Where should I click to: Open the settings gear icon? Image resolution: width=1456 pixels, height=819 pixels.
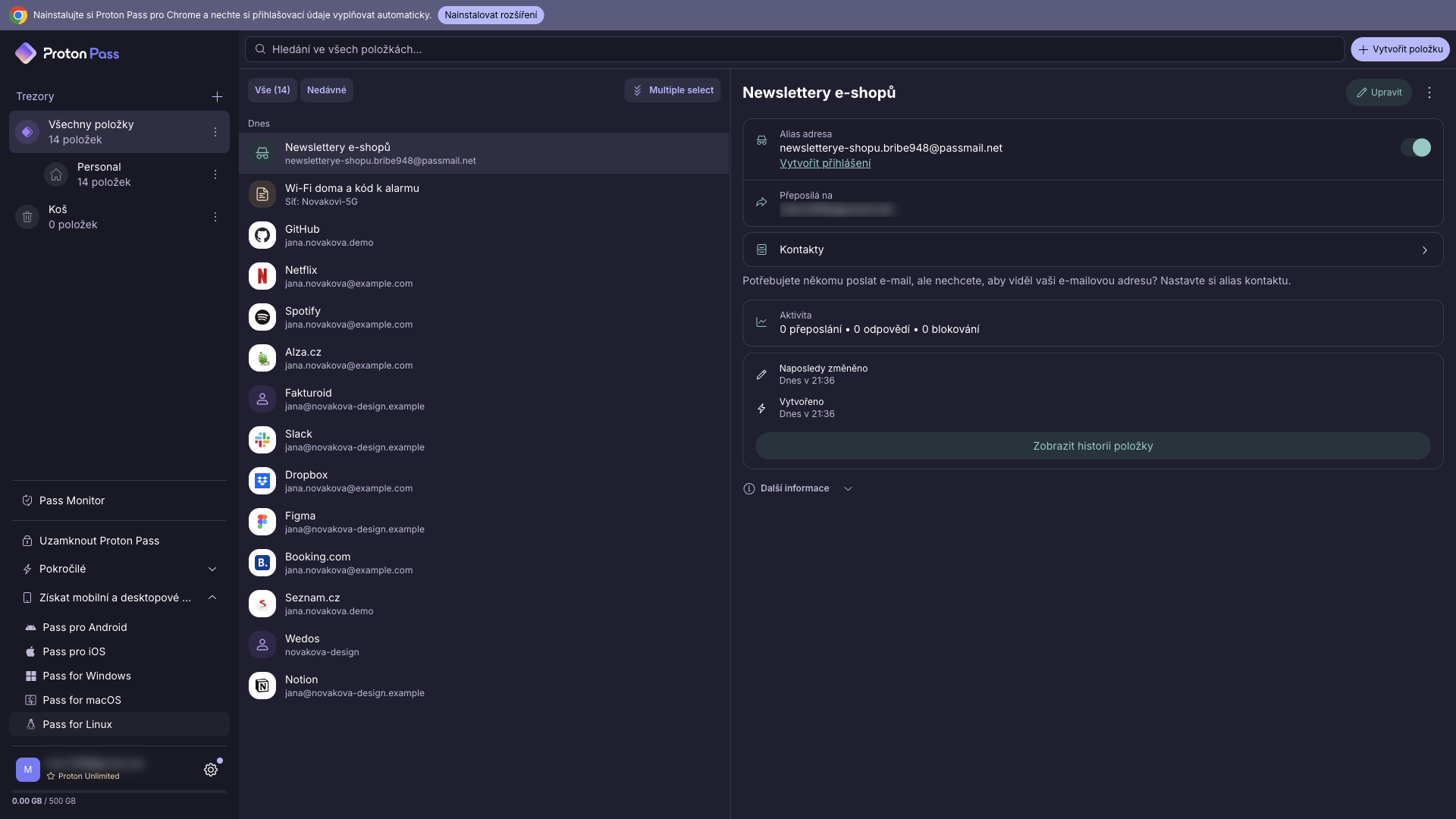[211, 770]
